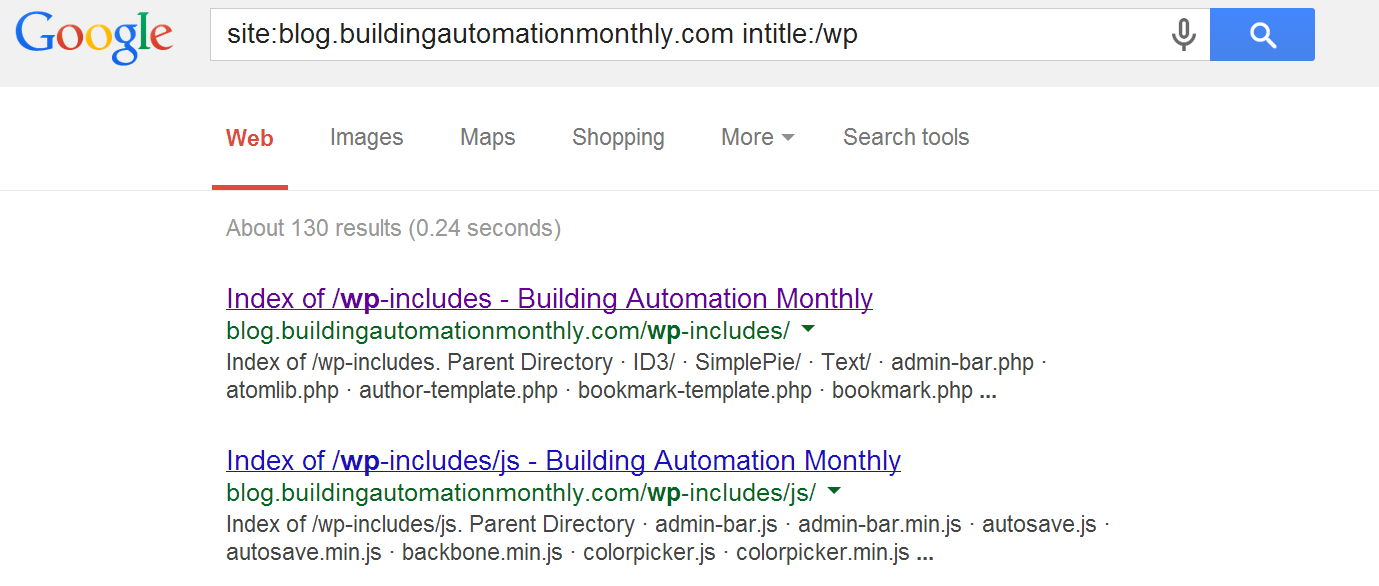
Task: Click the small triangle beside More
Action: (x=788, y=138)
